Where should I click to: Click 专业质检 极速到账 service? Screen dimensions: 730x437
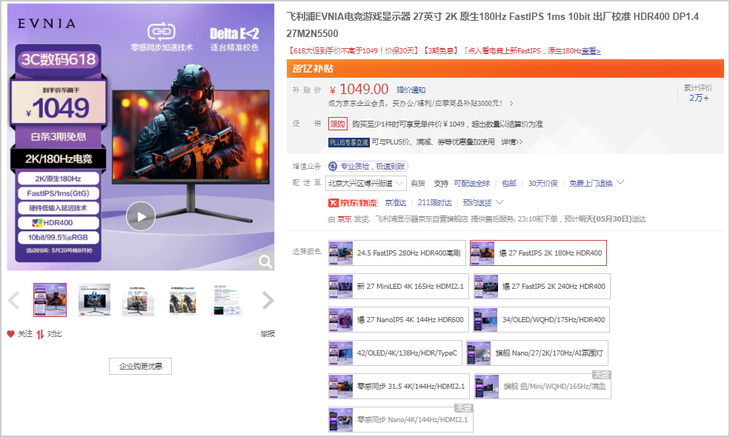click(368, 166)
